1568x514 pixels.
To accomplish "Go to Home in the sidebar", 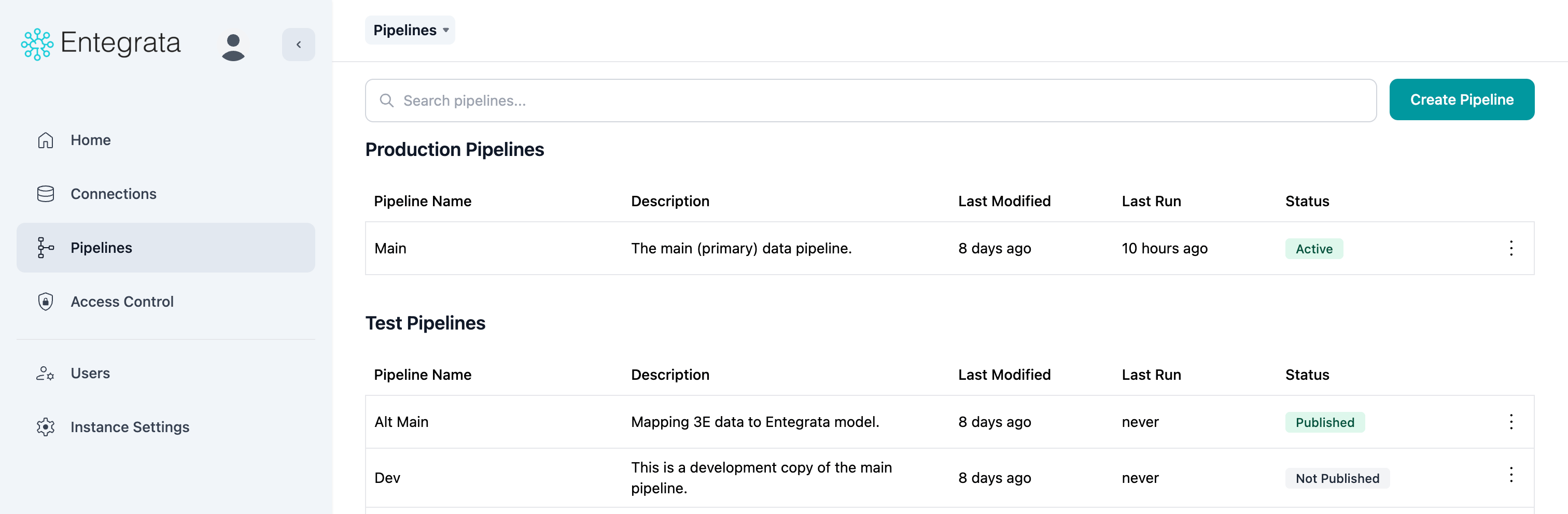I will (91, 140).
